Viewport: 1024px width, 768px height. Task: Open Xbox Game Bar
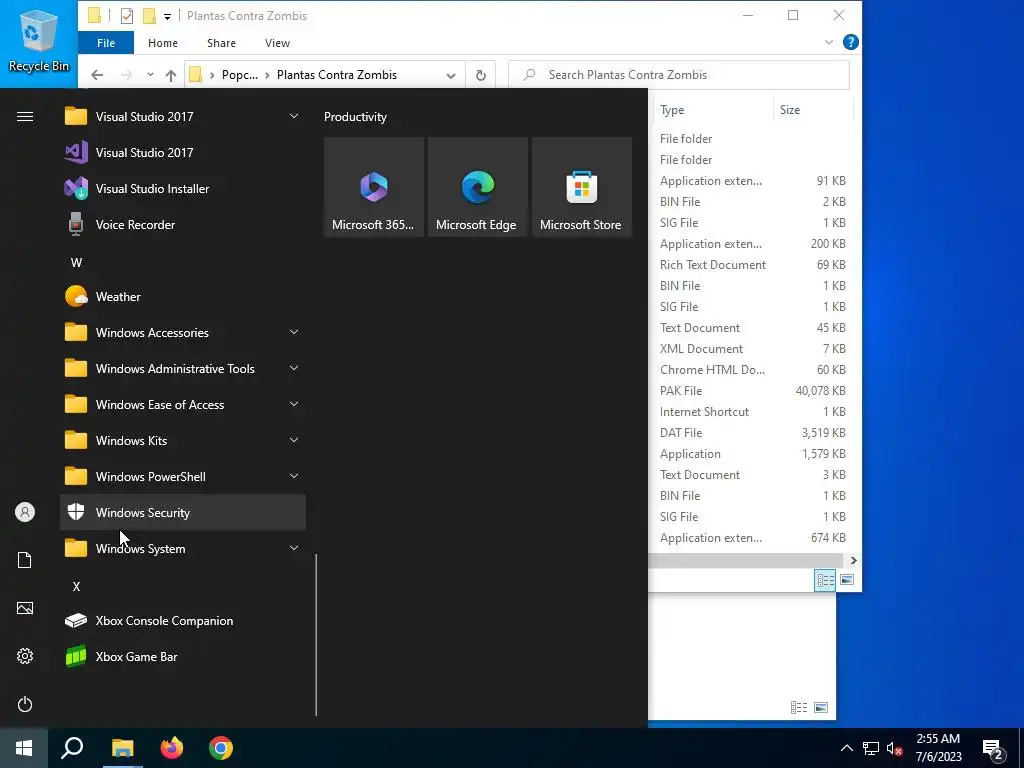183,656
